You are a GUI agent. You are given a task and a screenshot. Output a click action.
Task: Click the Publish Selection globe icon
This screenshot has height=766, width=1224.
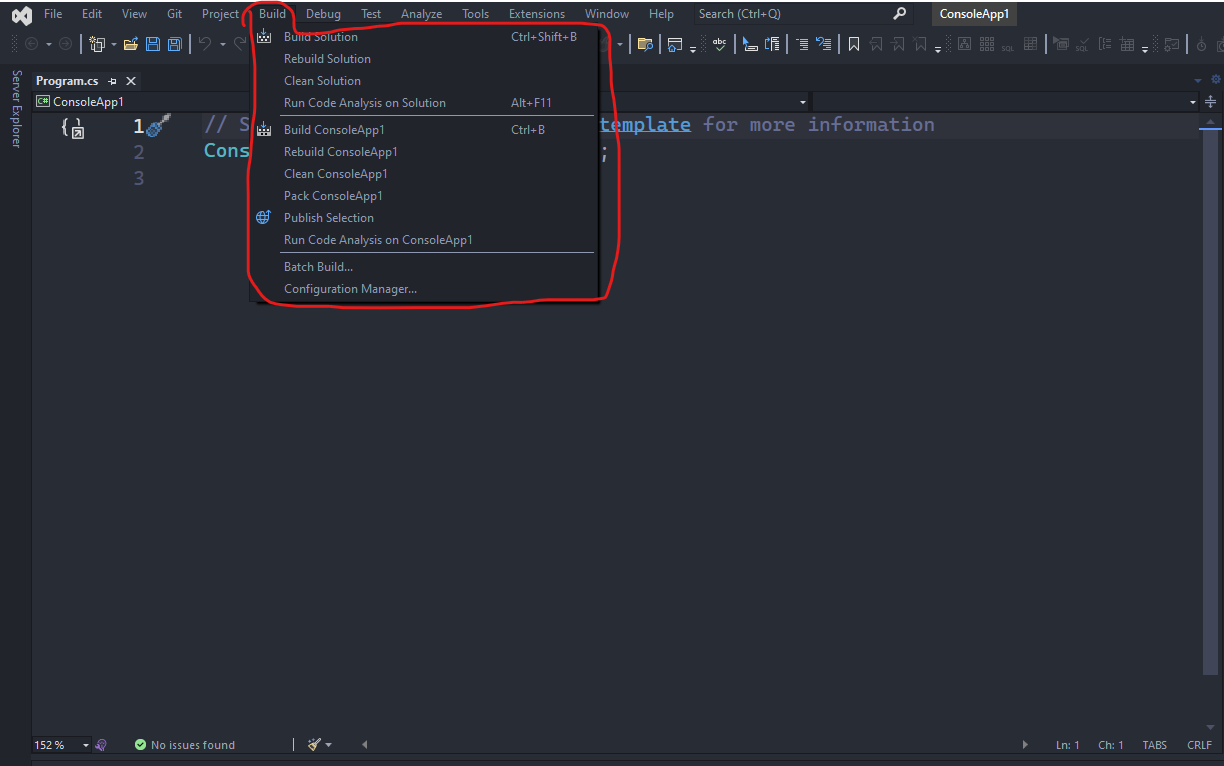tap(263, 217)
